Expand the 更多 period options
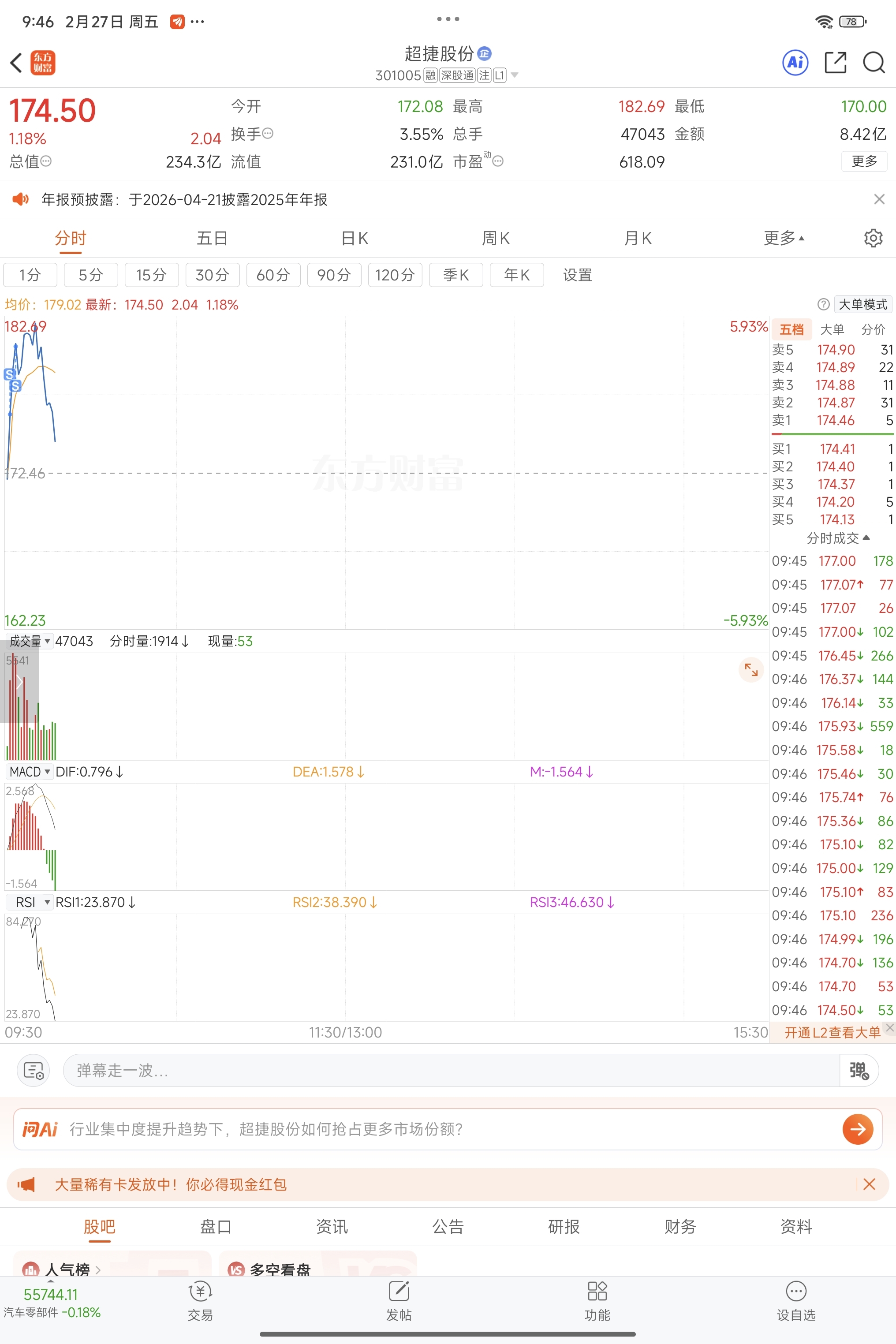The height and width of the screenshot is (1344, 896). click(x=784, y=238)
